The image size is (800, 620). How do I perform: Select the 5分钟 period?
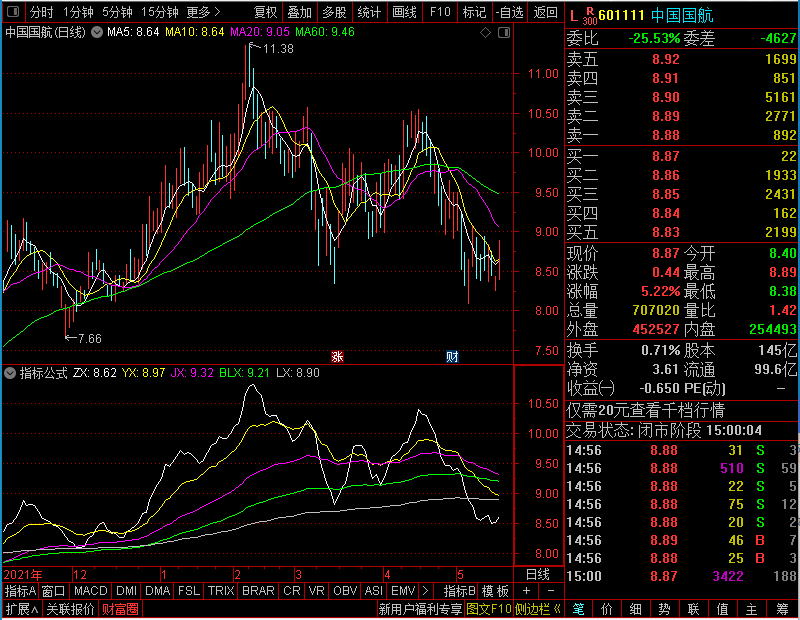(117, 12)
